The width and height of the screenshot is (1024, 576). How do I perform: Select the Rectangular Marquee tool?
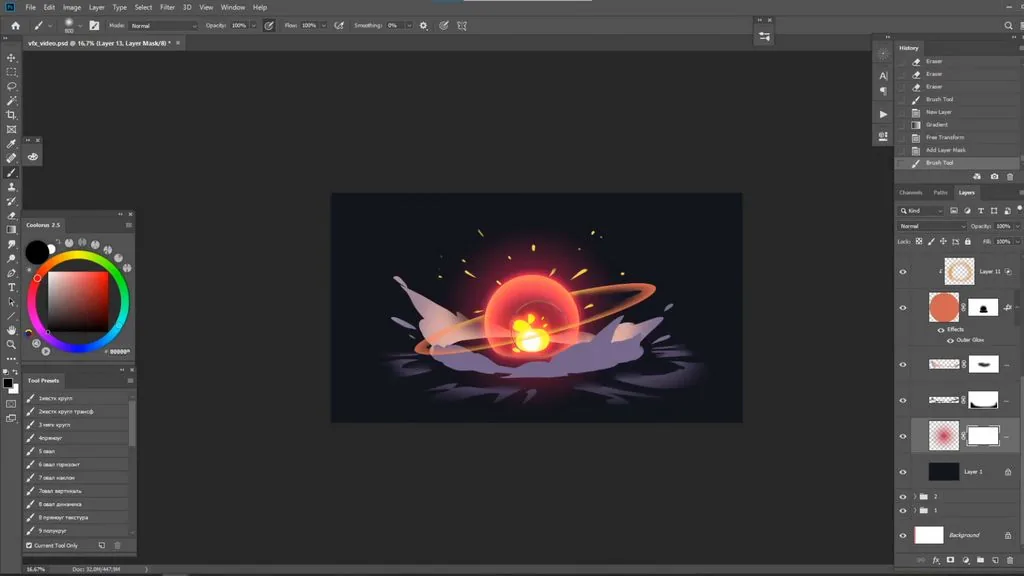11,72
